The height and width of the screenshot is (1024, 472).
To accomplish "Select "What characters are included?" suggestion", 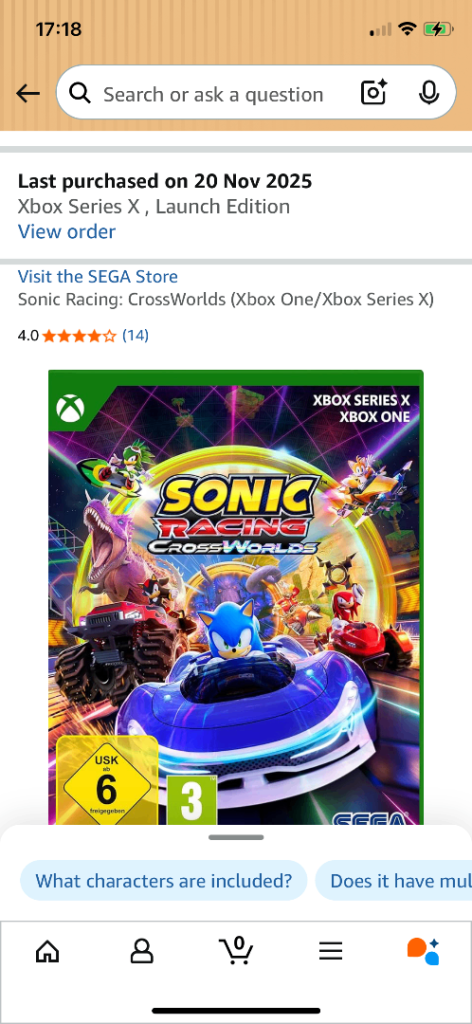I will [x=163, y=880].
